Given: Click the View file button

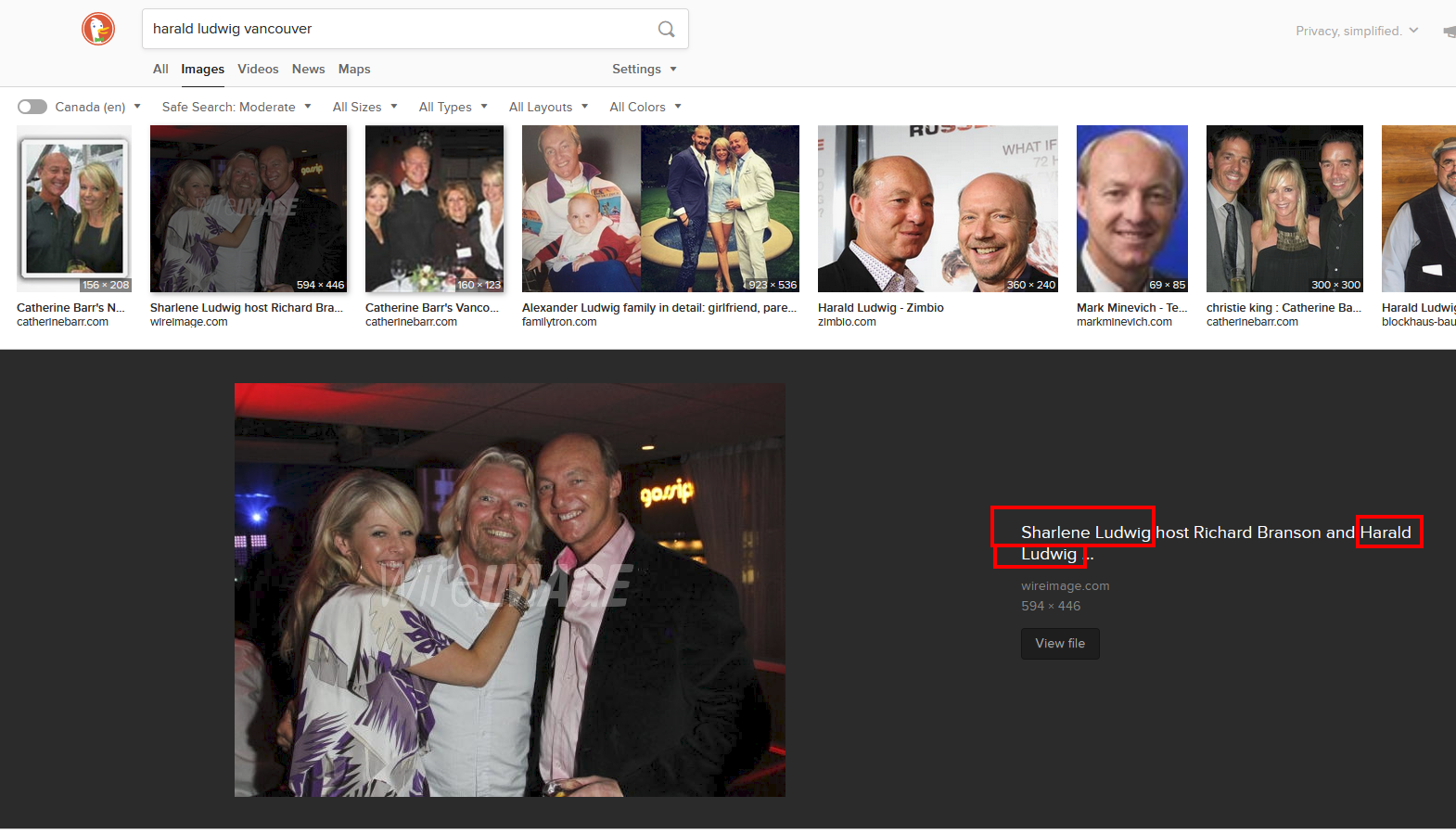Looking at the screenshot, I should (x=1060, y=643).
